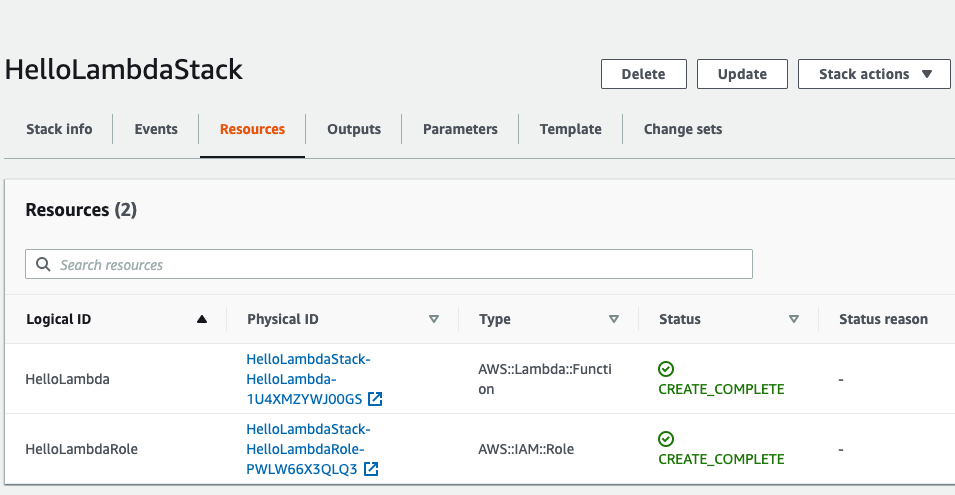Click the Physical ID column header
The height and width of the screenshot is (495, 955).
[283, 319]
